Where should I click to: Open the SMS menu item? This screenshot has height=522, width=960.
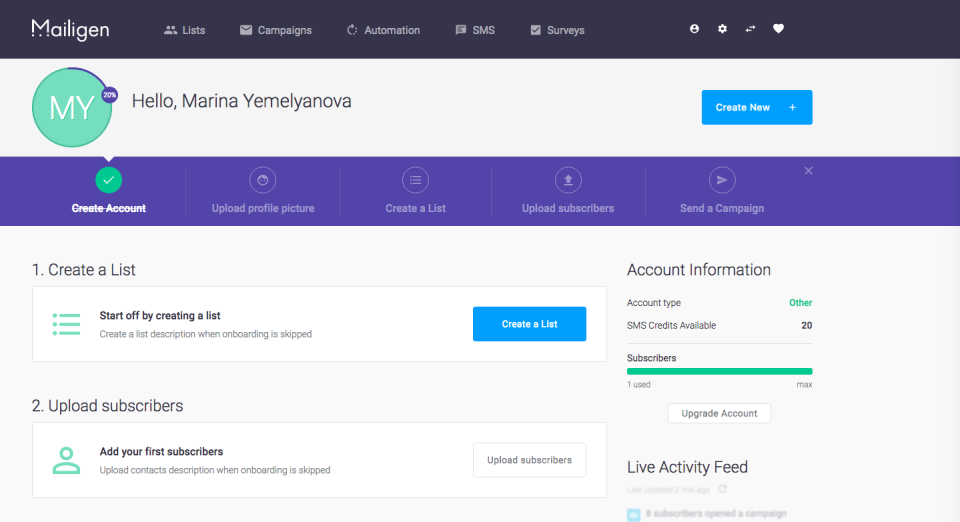point(475,30)
